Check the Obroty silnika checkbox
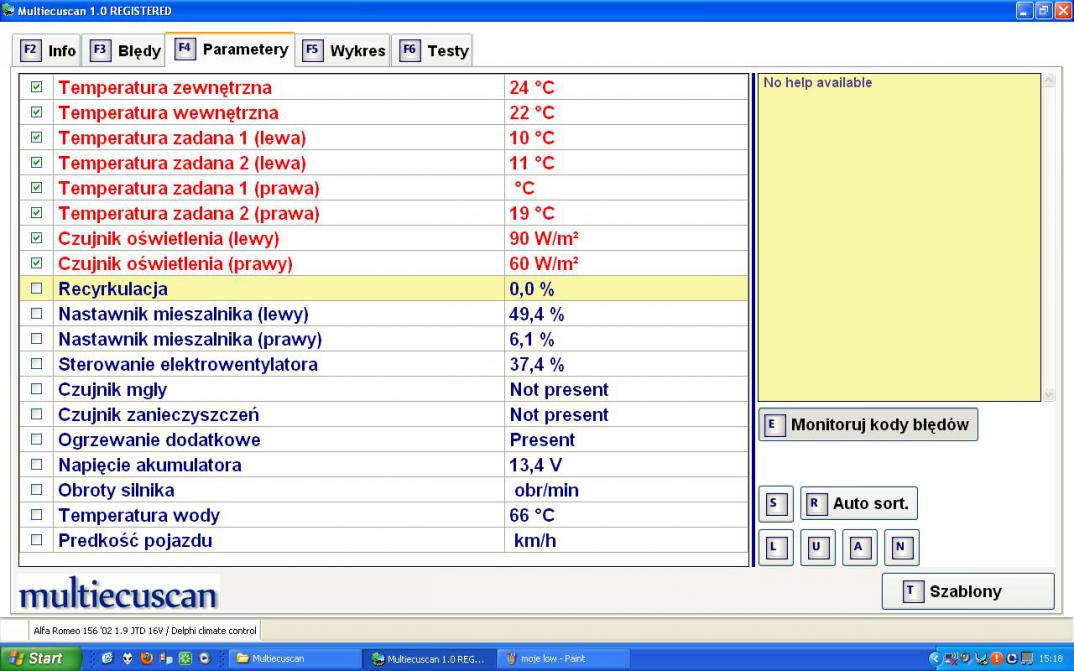1074x671 pixels. pyautogui.click(x=37, y=490)
